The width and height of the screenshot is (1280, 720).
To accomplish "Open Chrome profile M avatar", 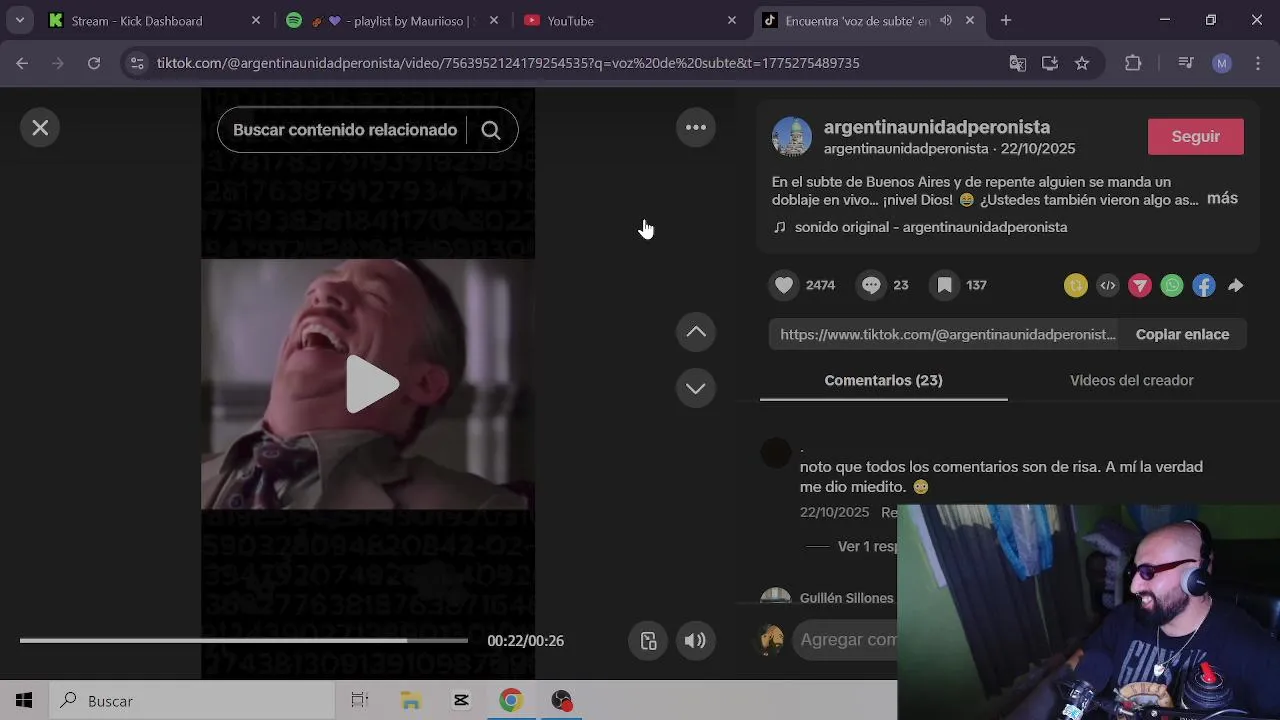I will click(x=1222, y=63).
